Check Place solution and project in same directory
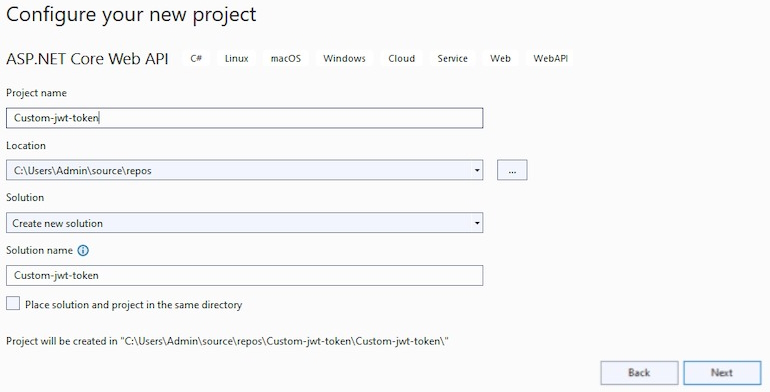Viewport: 770px width, 392px height. [13, 304]
